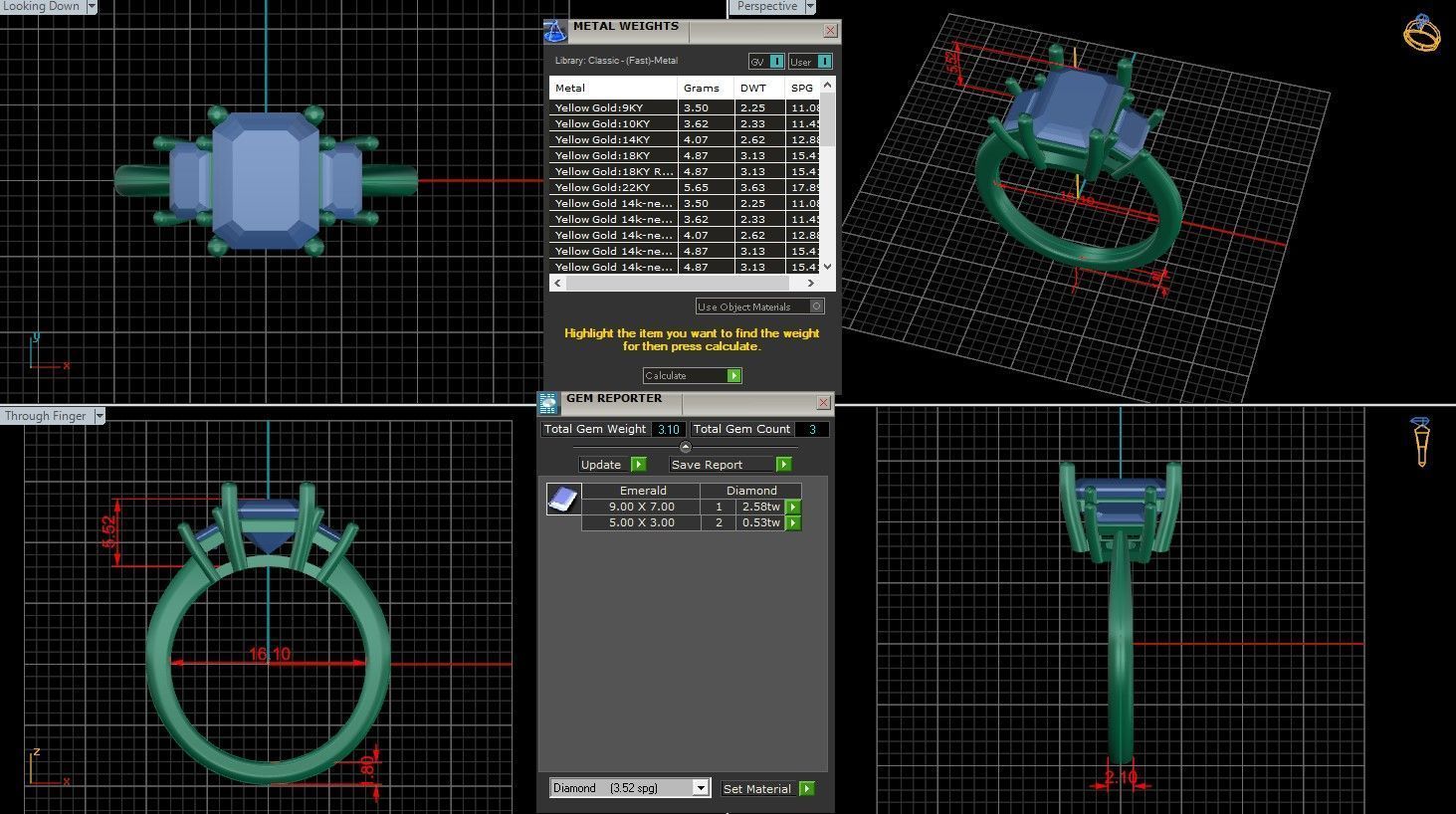Screen dimensions: 1456x814
Task: Close the Gem Reporter panel
Action: pos(823,403)
